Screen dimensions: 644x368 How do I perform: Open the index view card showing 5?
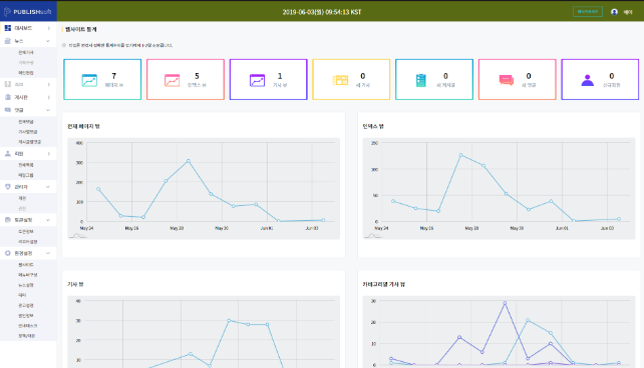(185, 79)
